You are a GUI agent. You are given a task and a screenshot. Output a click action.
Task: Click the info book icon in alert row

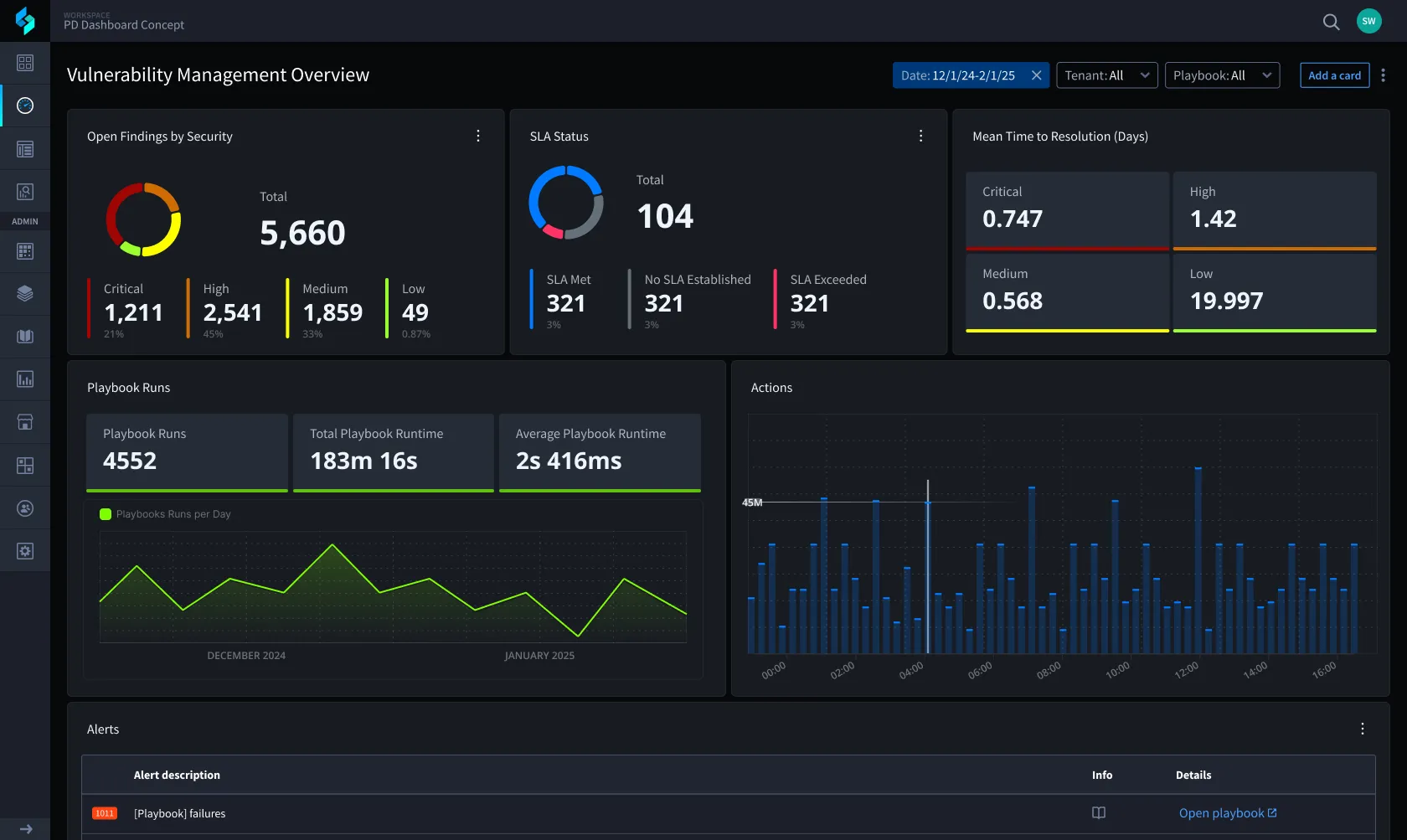click(x=1099, y=813)
